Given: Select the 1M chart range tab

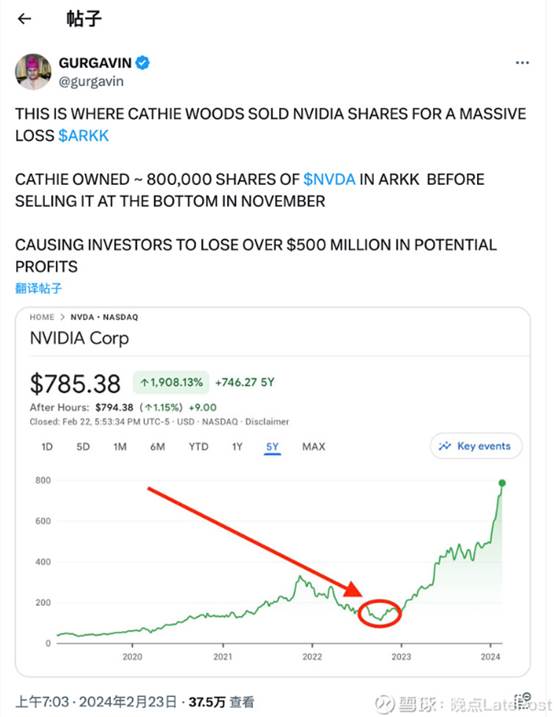Looking at the screenshot, I should click(x=120, y=446).
